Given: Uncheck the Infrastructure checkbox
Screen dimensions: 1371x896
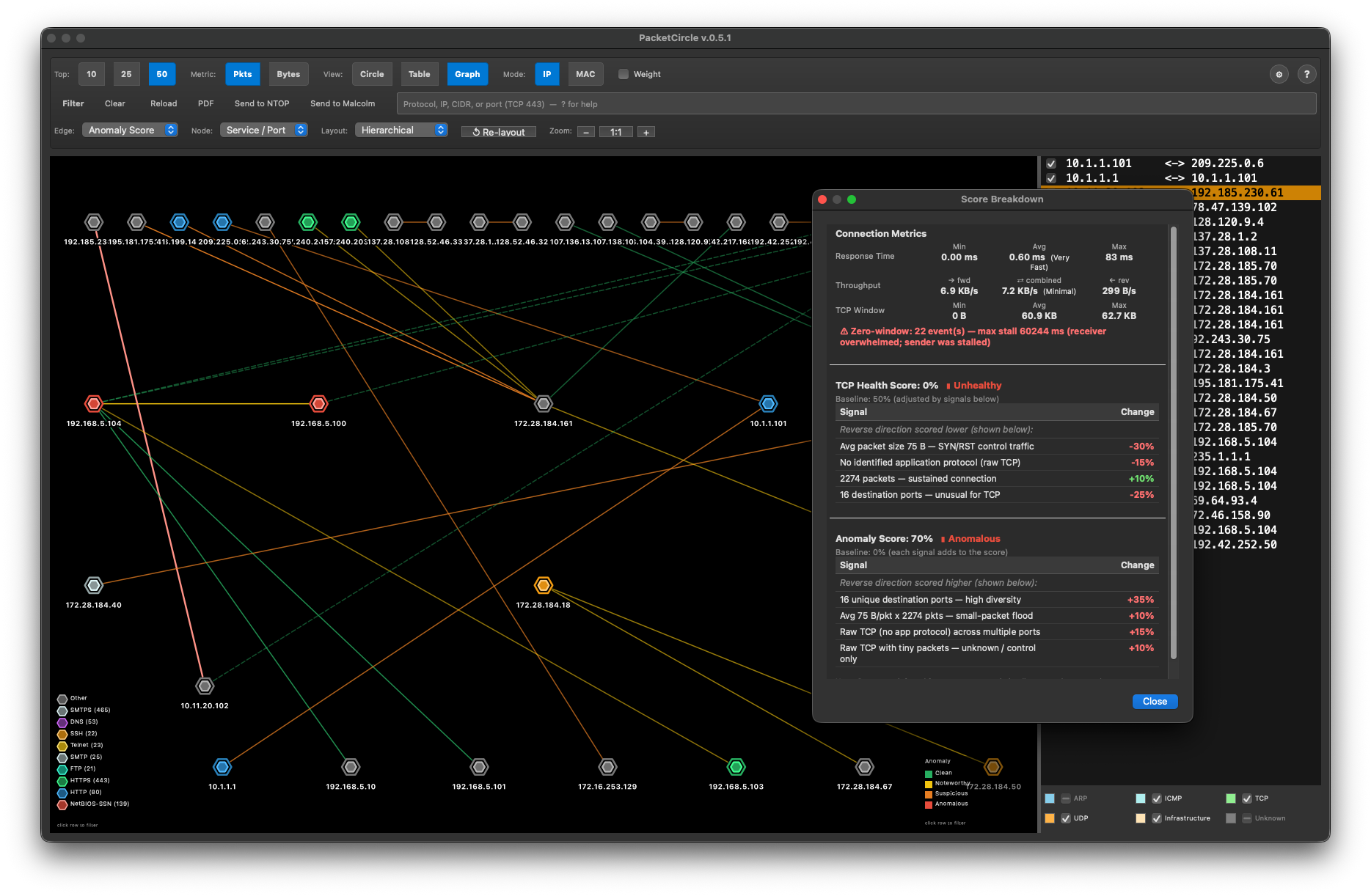Looking at the screenshot, I should coord(1157,818).
